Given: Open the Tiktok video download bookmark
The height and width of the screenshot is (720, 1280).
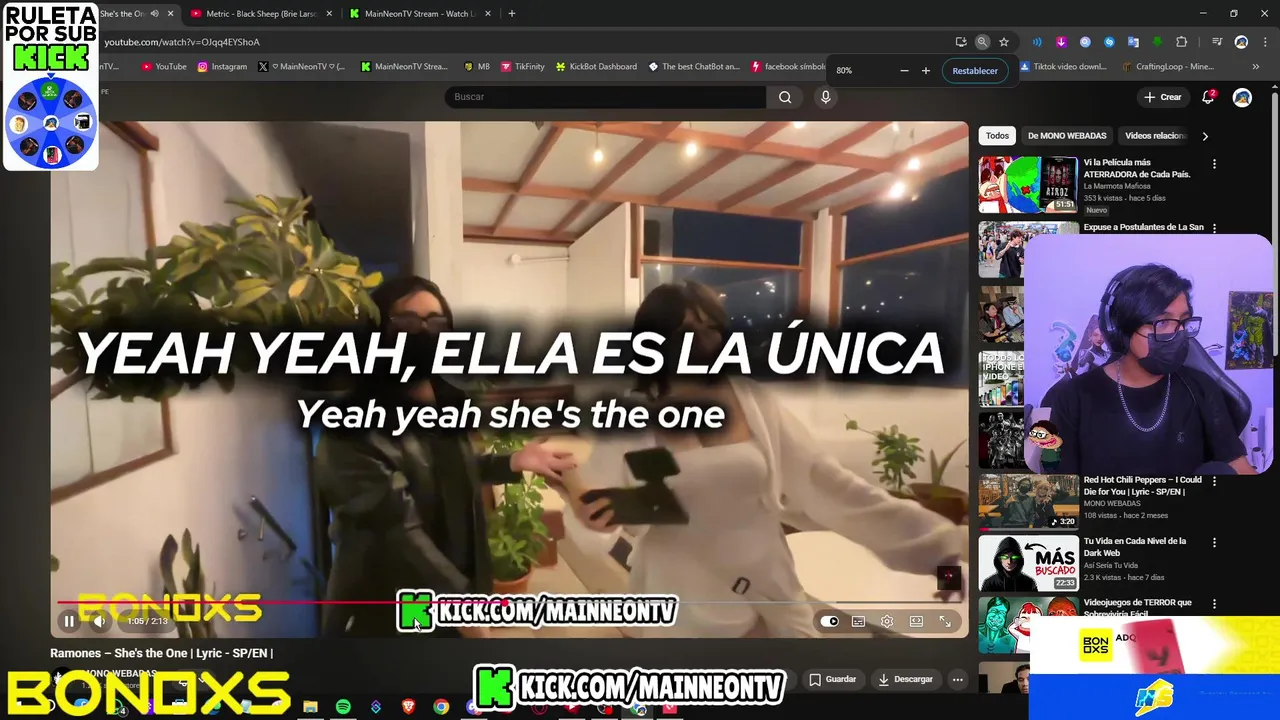Looking at the screenshot, I should (1063, 67).
